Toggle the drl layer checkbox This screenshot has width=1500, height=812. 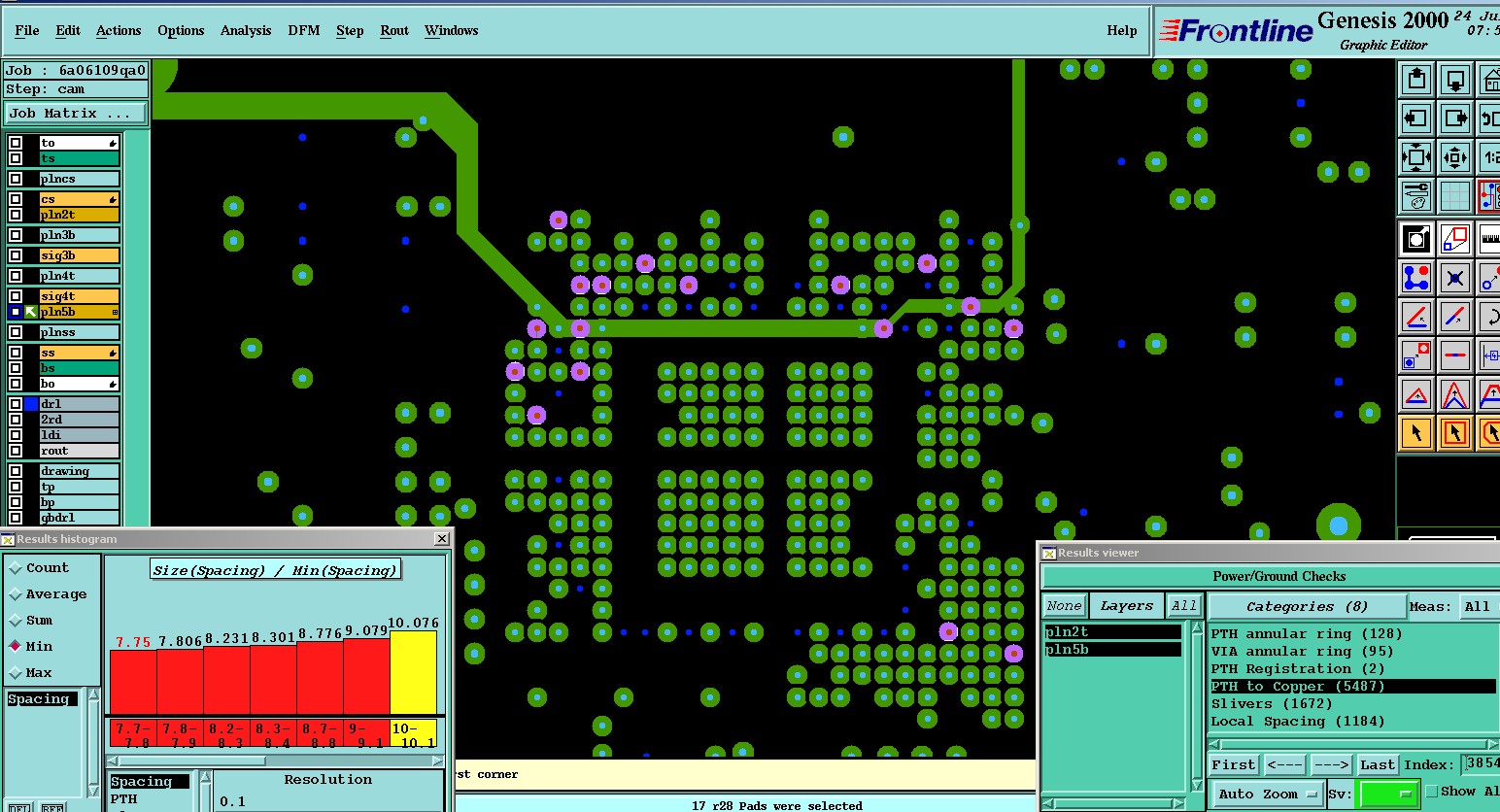click(16, 404)
